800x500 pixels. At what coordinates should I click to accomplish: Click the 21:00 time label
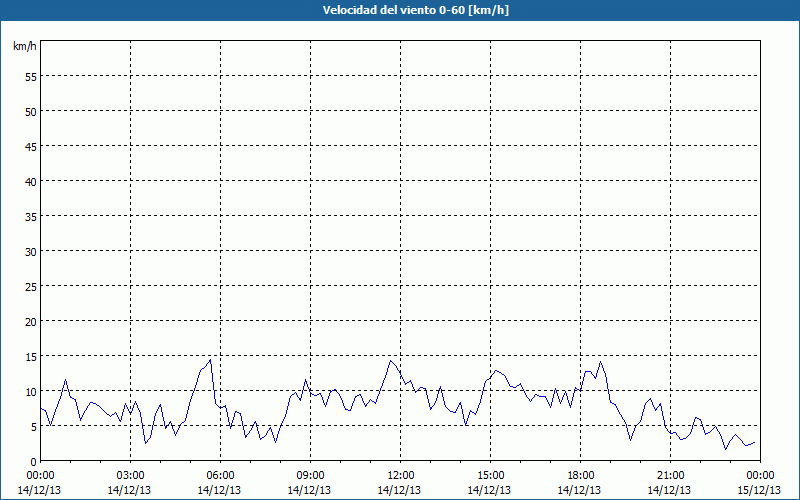(x=670, y=476)
